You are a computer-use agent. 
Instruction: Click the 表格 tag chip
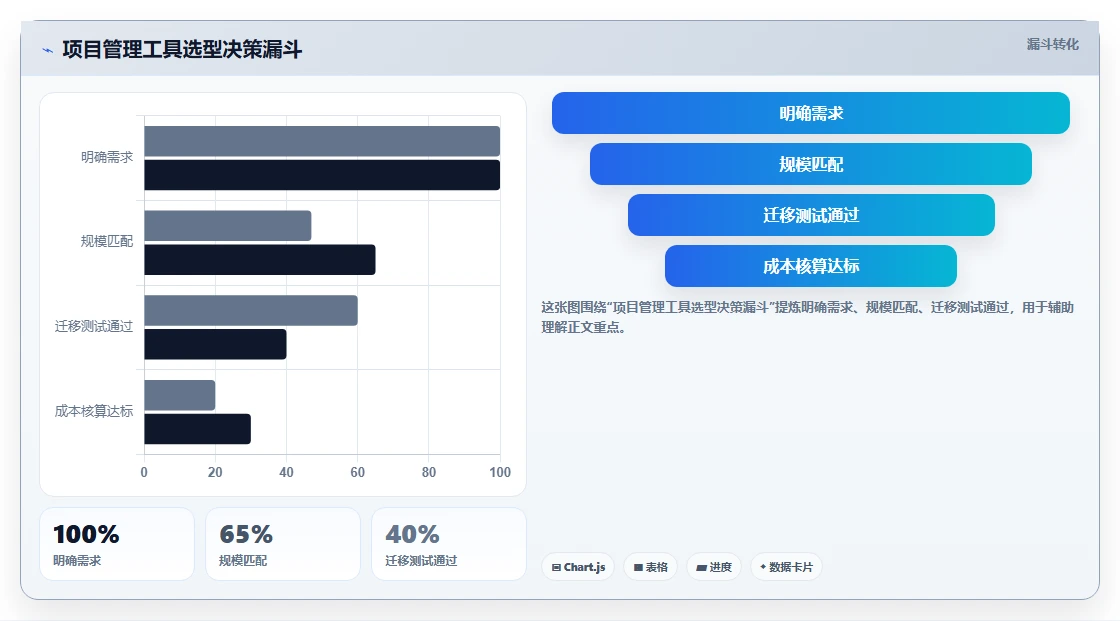(x=650, y=567)
